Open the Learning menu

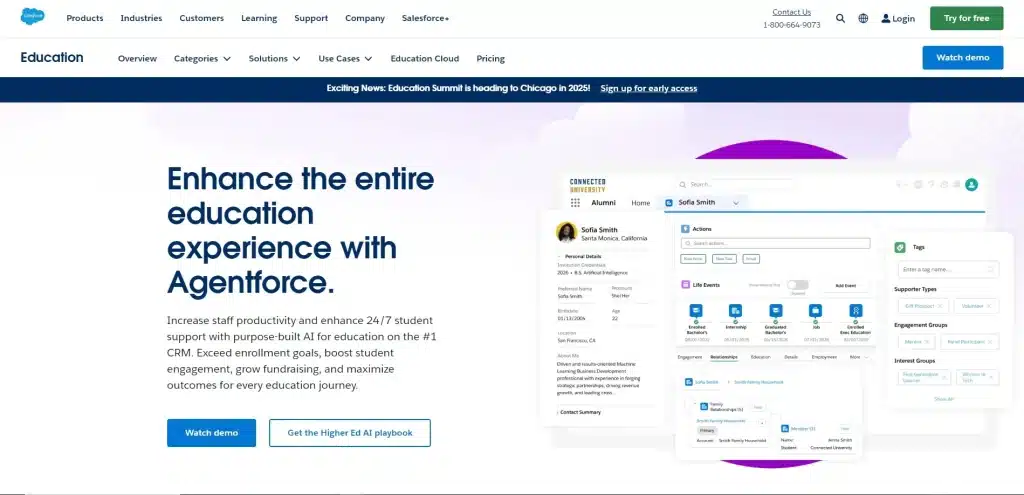259,18
